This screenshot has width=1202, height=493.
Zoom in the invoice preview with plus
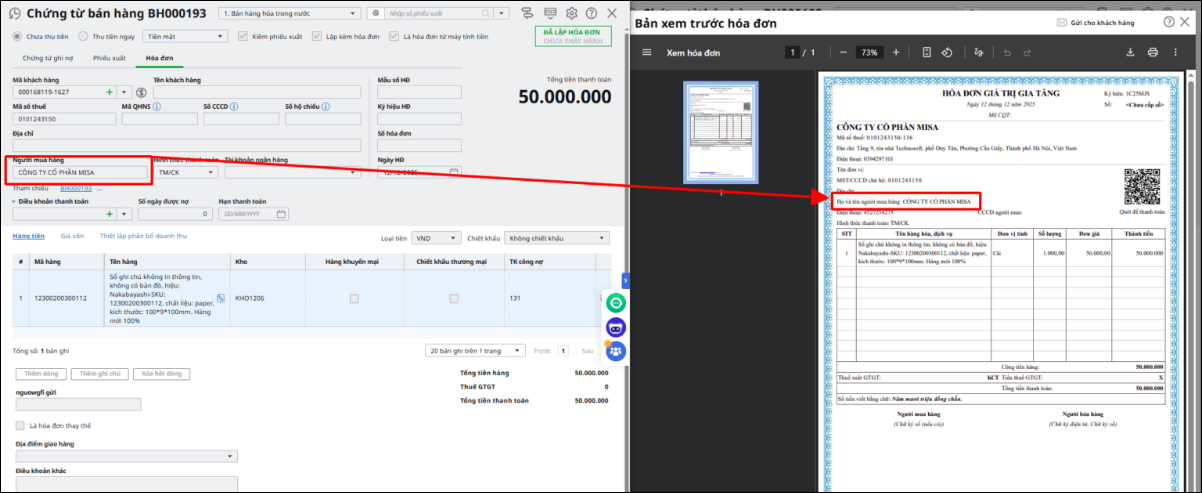click(x=896, y=52)
